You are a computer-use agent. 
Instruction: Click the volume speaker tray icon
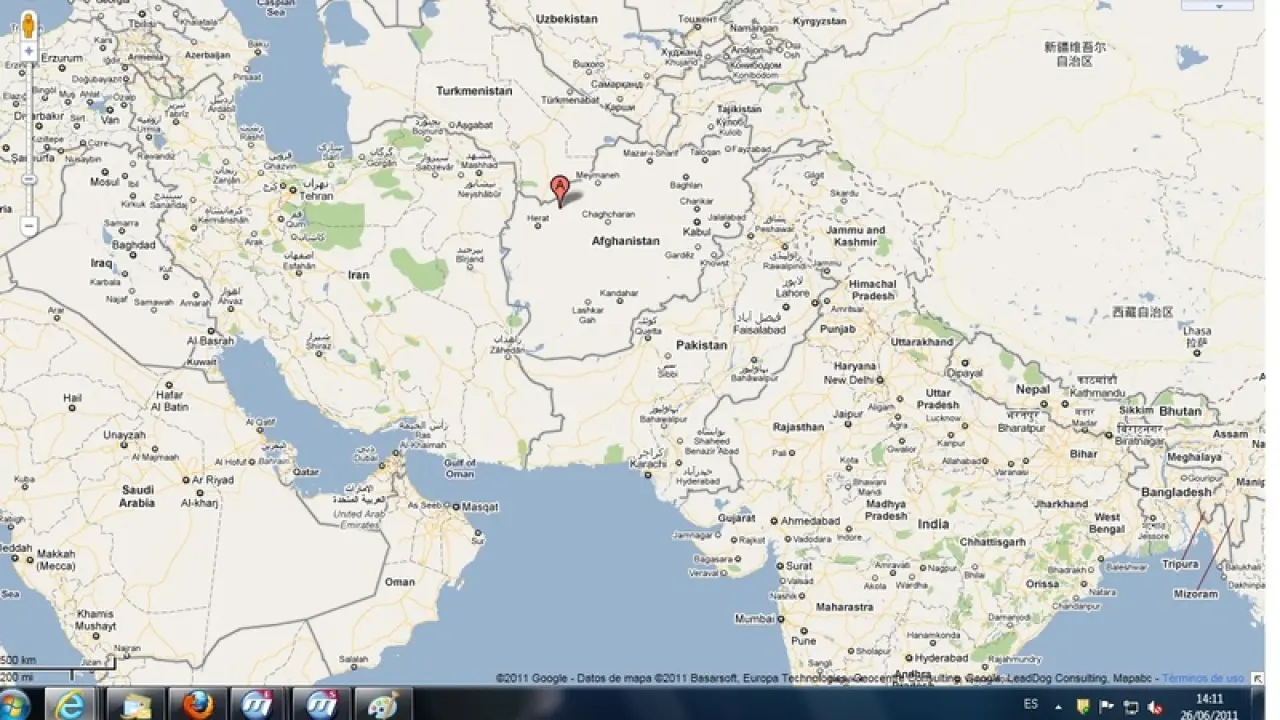(1155, 706)
